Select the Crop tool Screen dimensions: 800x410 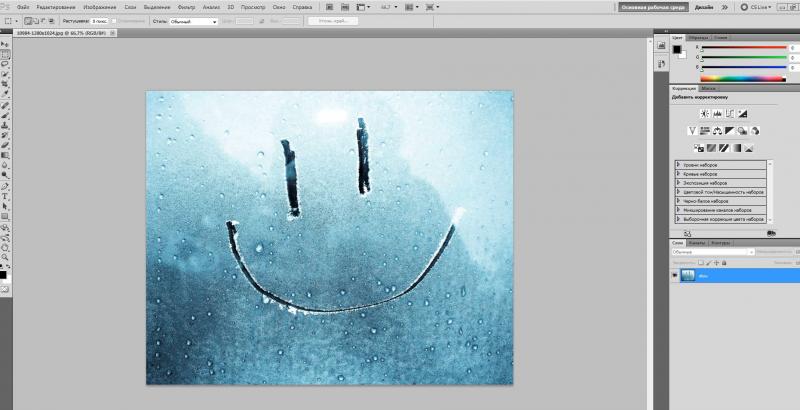point(5,84)
